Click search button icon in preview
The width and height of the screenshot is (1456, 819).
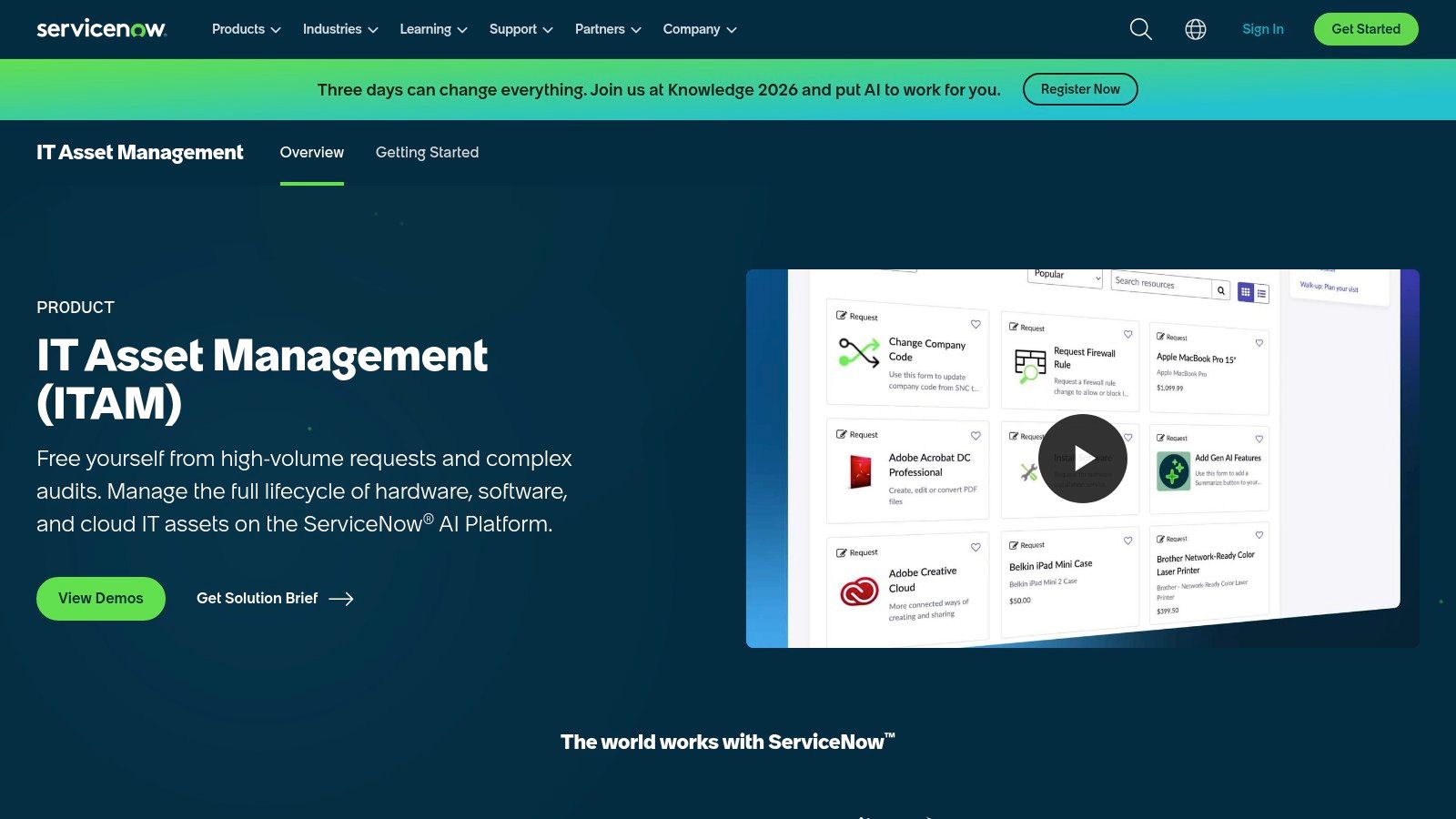pos(1221,290)
